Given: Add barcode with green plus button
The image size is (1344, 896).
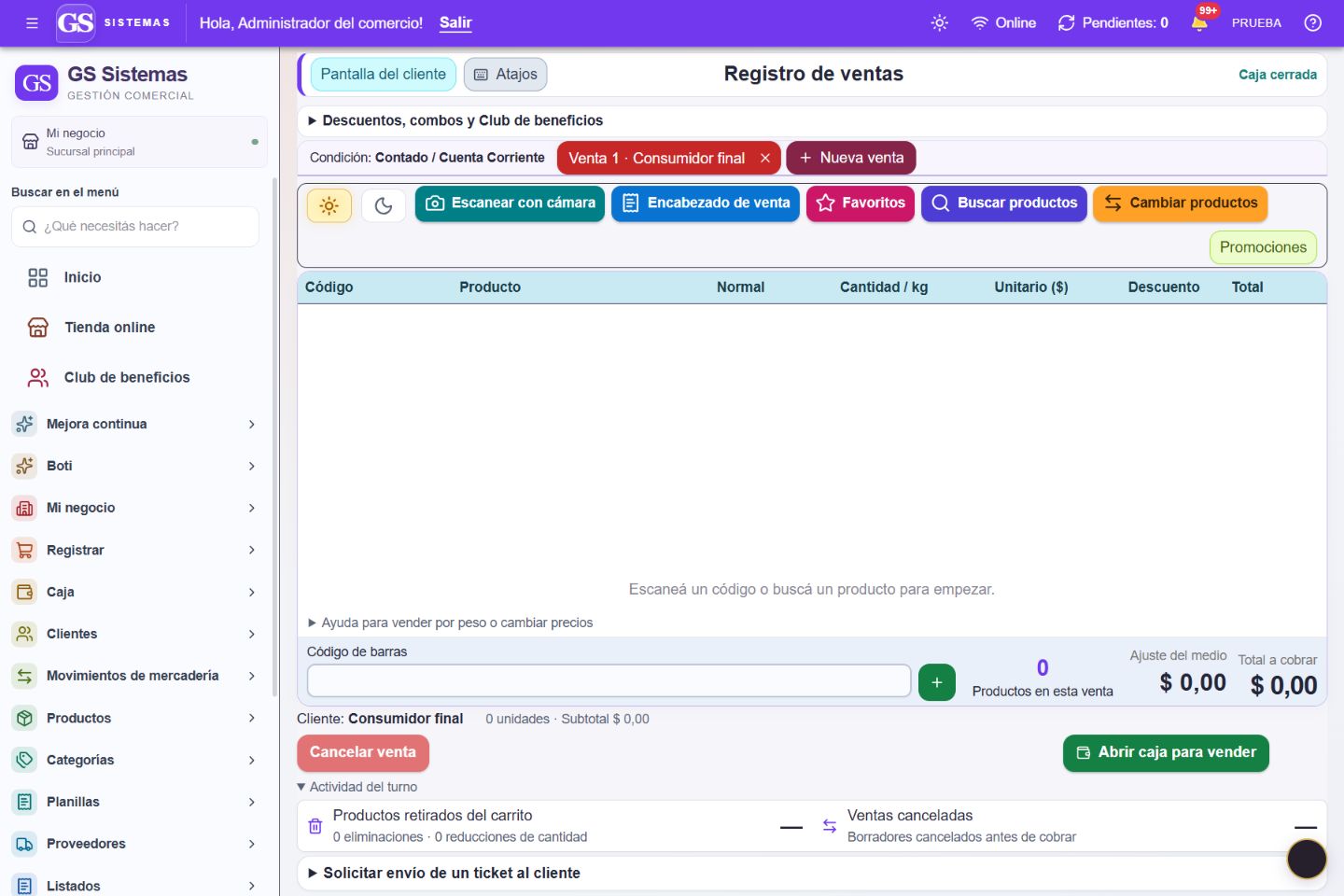Looking at the screenshot, I should click(x=937, y=682).
